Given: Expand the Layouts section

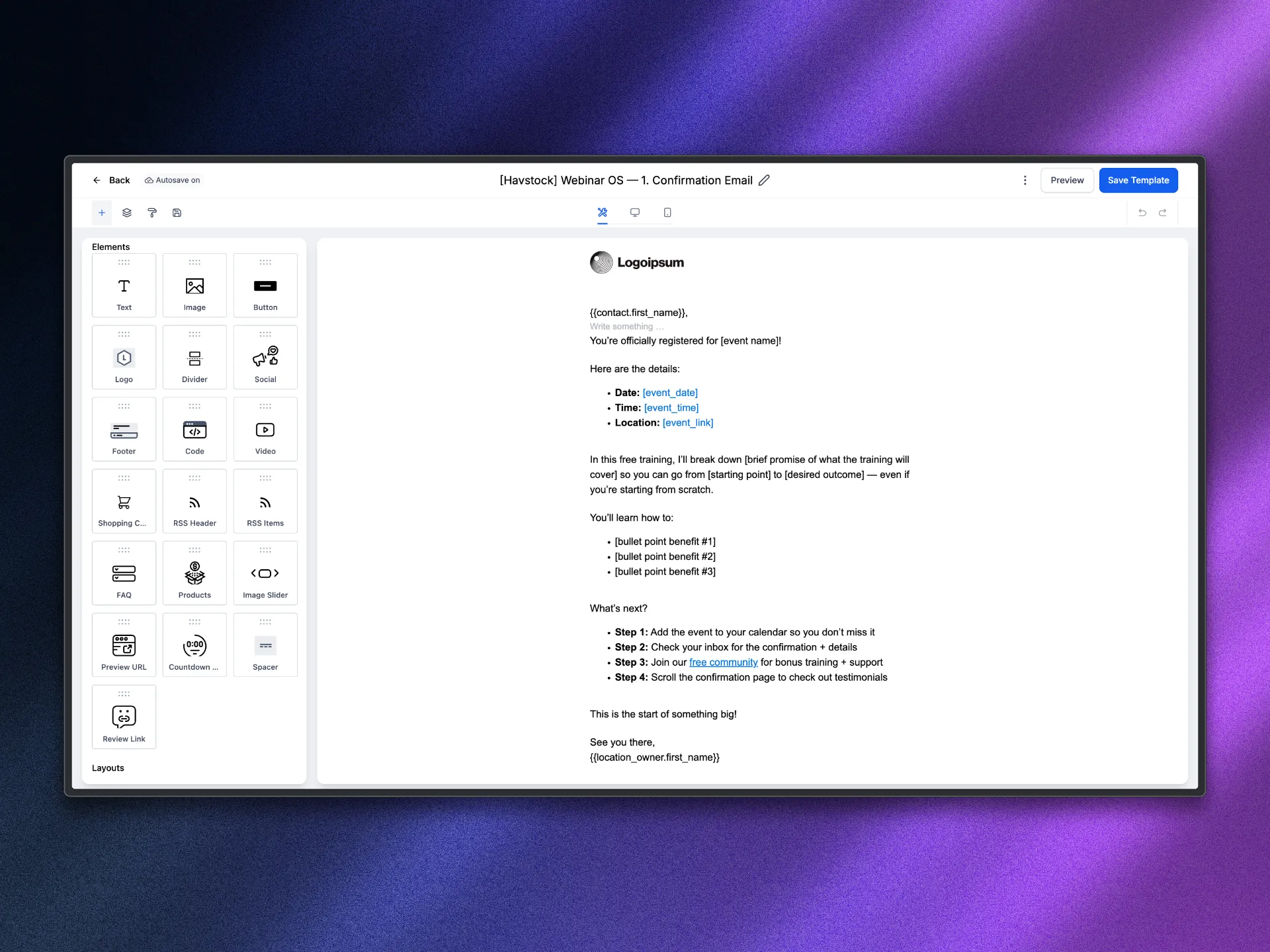Looking at the screenshot, I should 108,768.
